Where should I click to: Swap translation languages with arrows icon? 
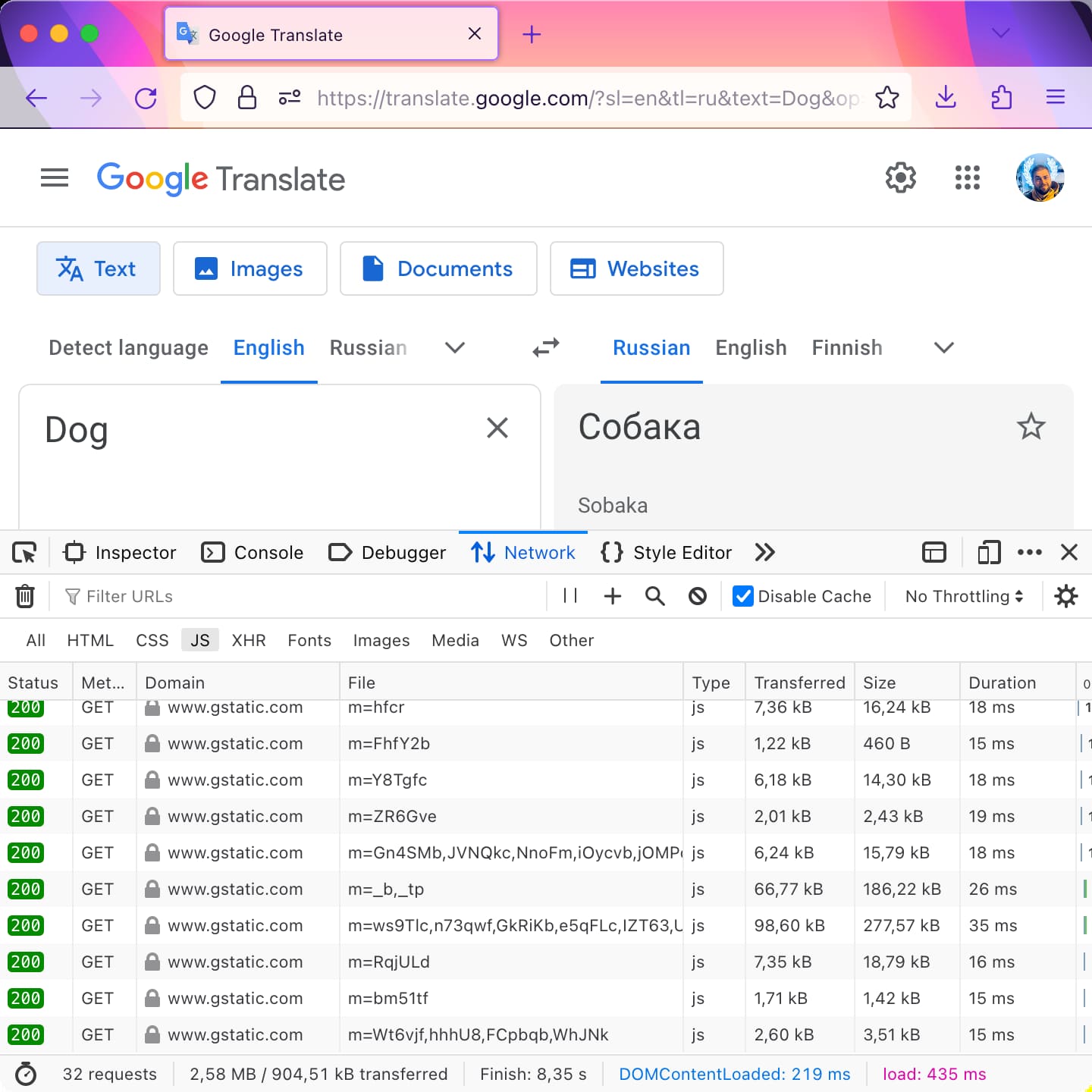(545, 347)
